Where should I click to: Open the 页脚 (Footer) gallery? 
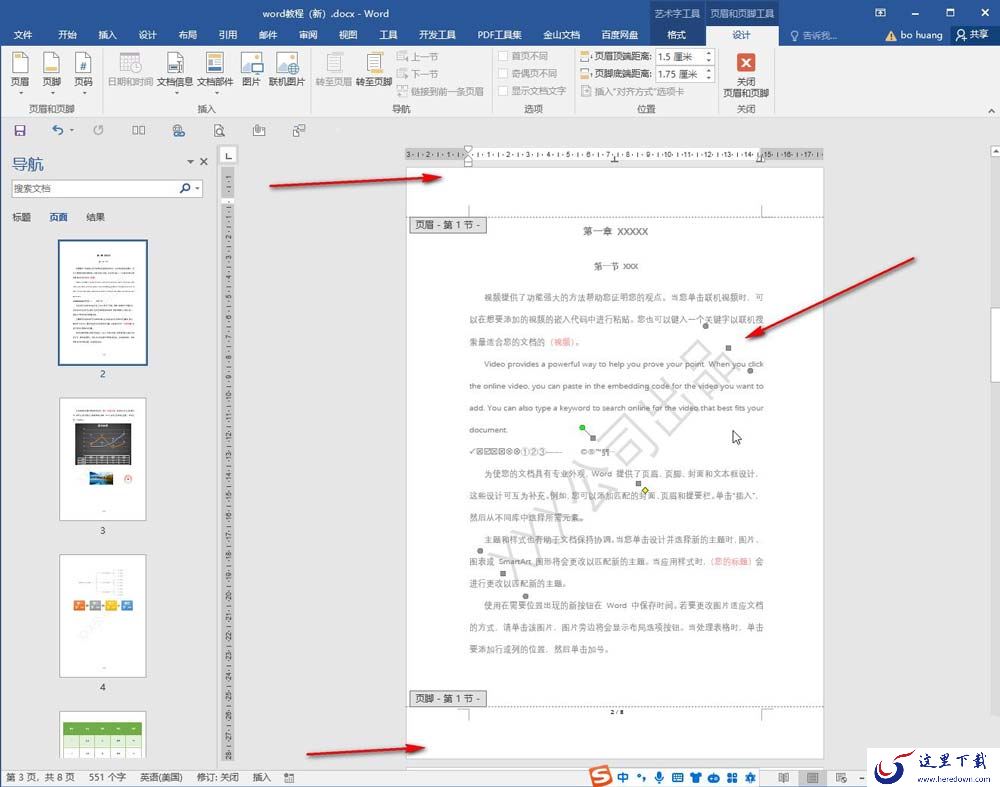coord(51,71)
